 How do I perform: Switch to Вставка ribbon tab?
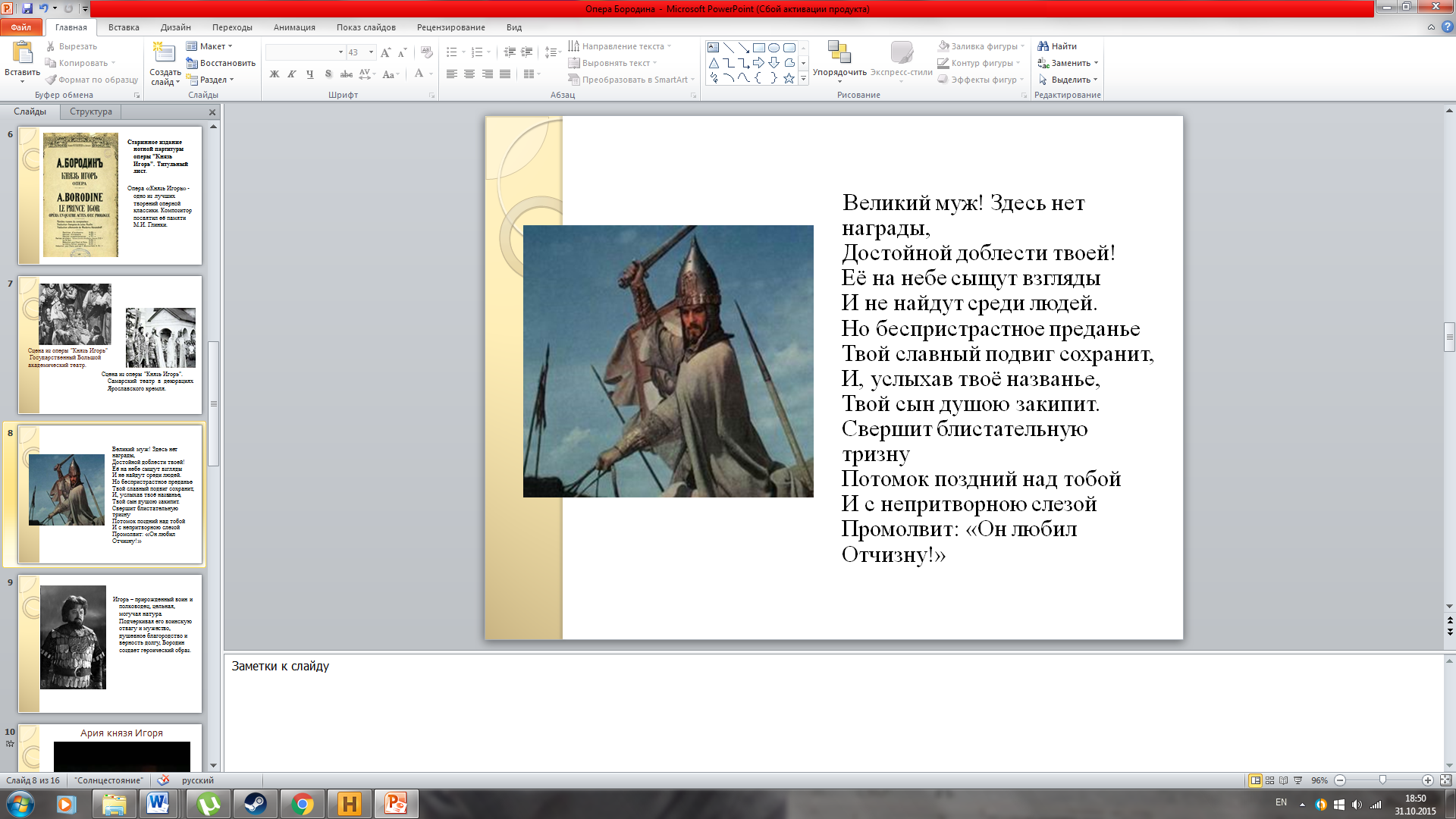click(124, 27)
